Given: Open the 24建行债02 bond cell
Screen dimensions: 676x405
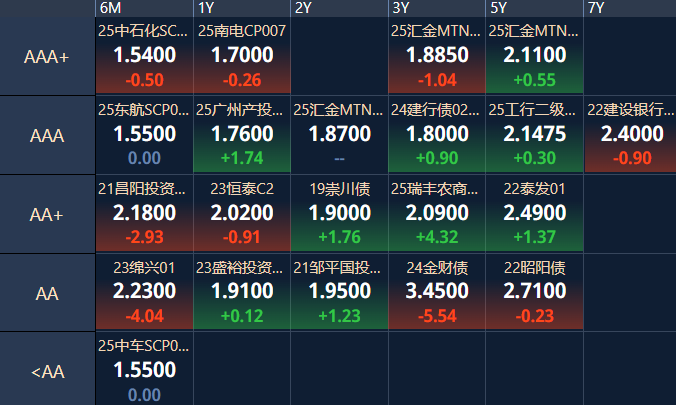Looking at the screenshot, I should coord(437,135).
